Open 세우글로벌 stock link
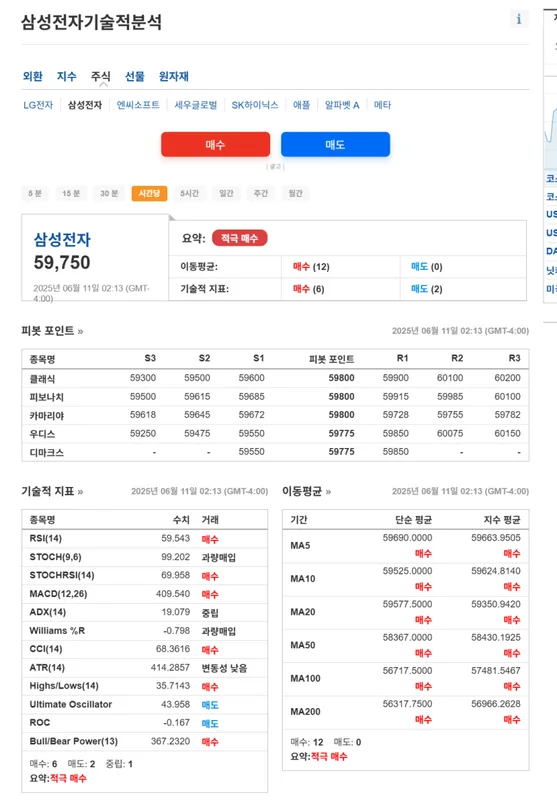This screenshot has height=800, width=557. pyautogui.click(x=196, y=105)
